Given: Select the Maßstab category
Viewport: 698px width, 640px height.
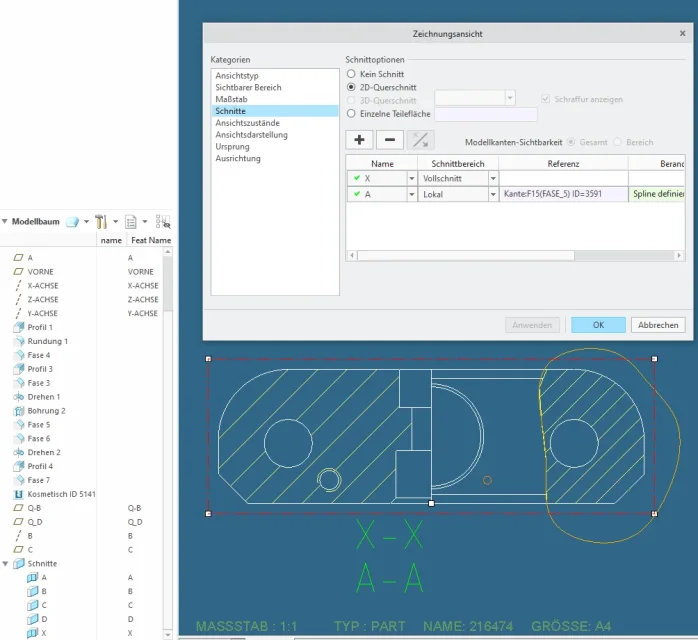Looking at the screenshot, I should coord(231,99).
